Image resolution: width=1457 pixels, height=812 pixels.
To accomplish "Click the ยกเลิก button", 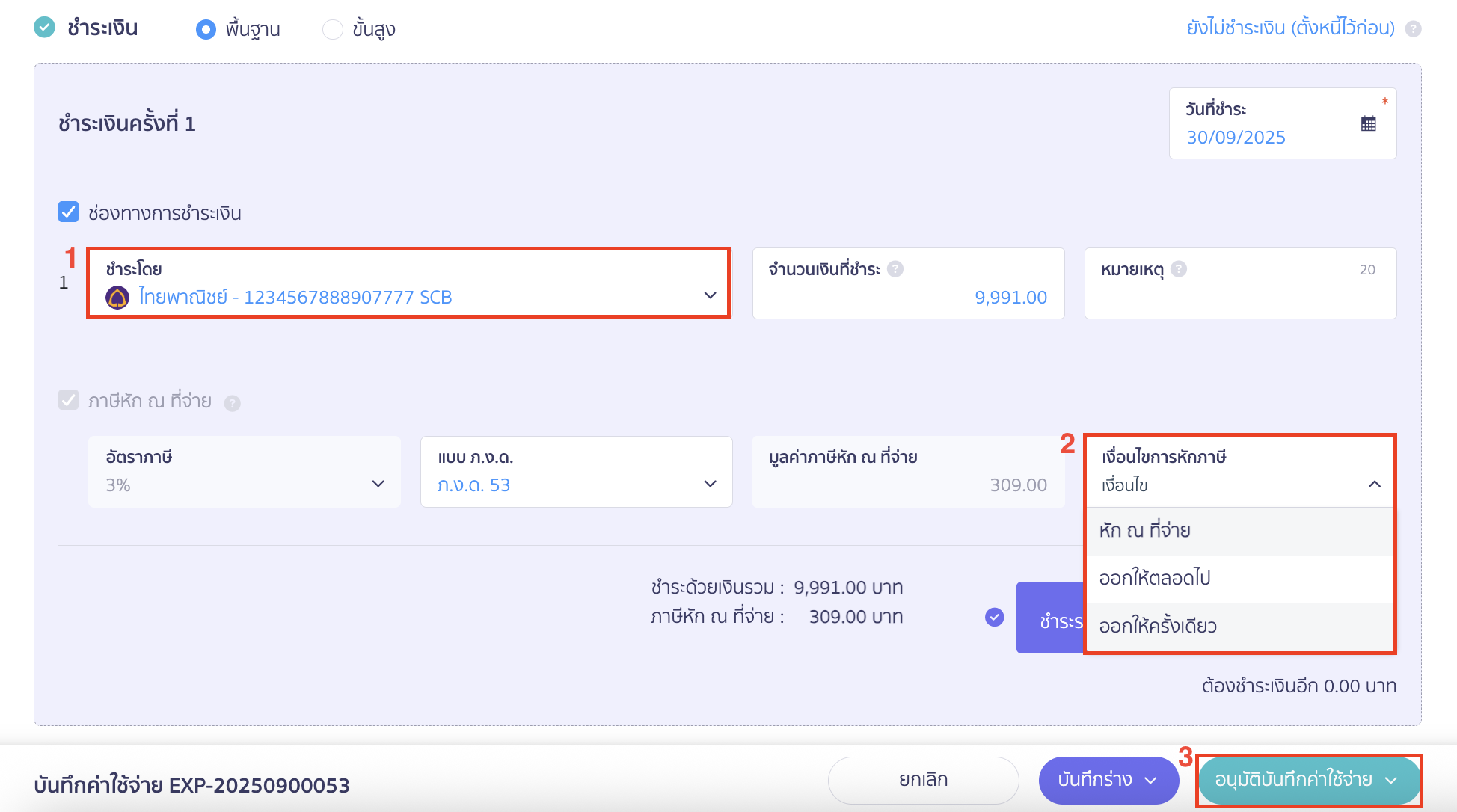I will coord(923,780).
